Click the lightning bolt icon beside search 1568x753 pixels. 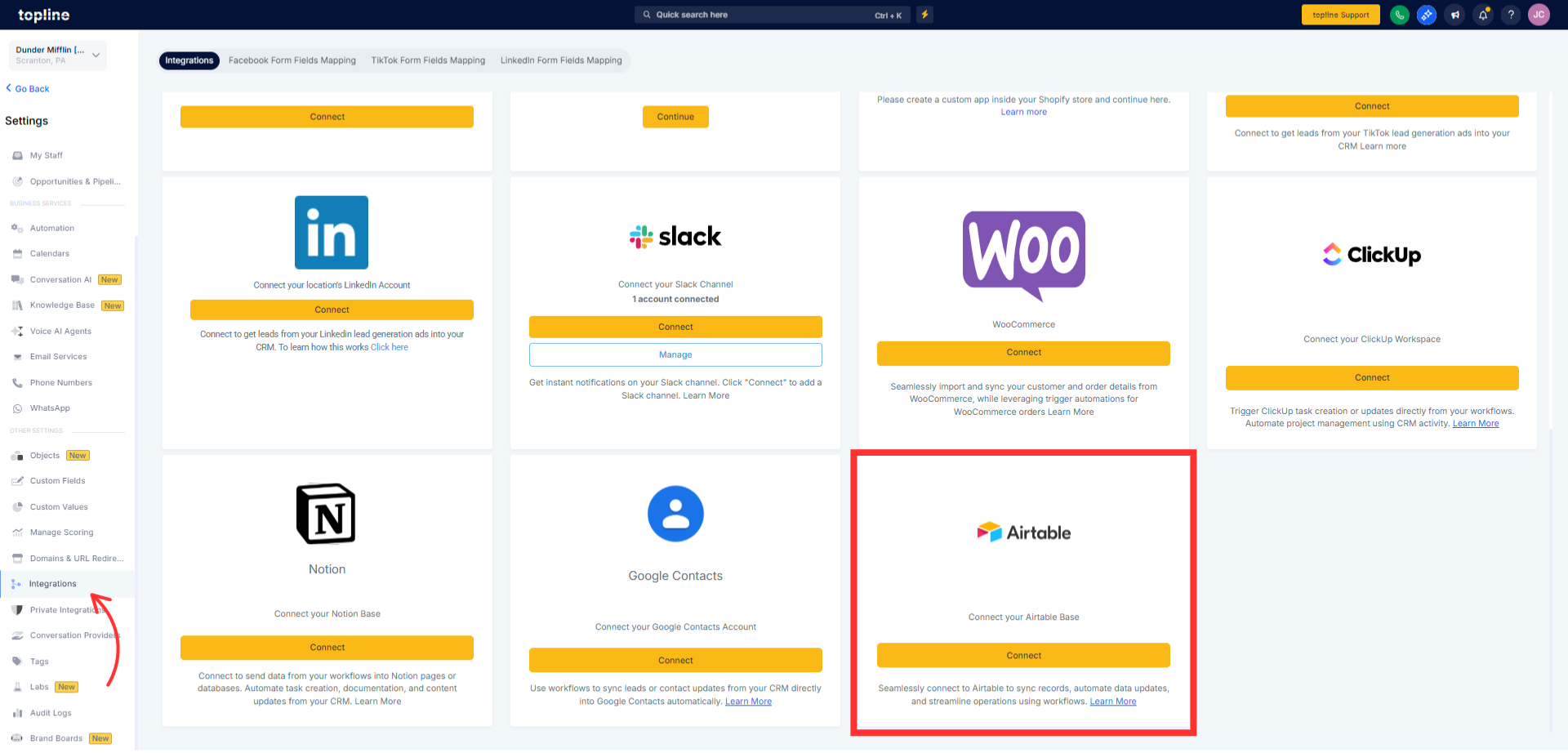coord(924,15)
